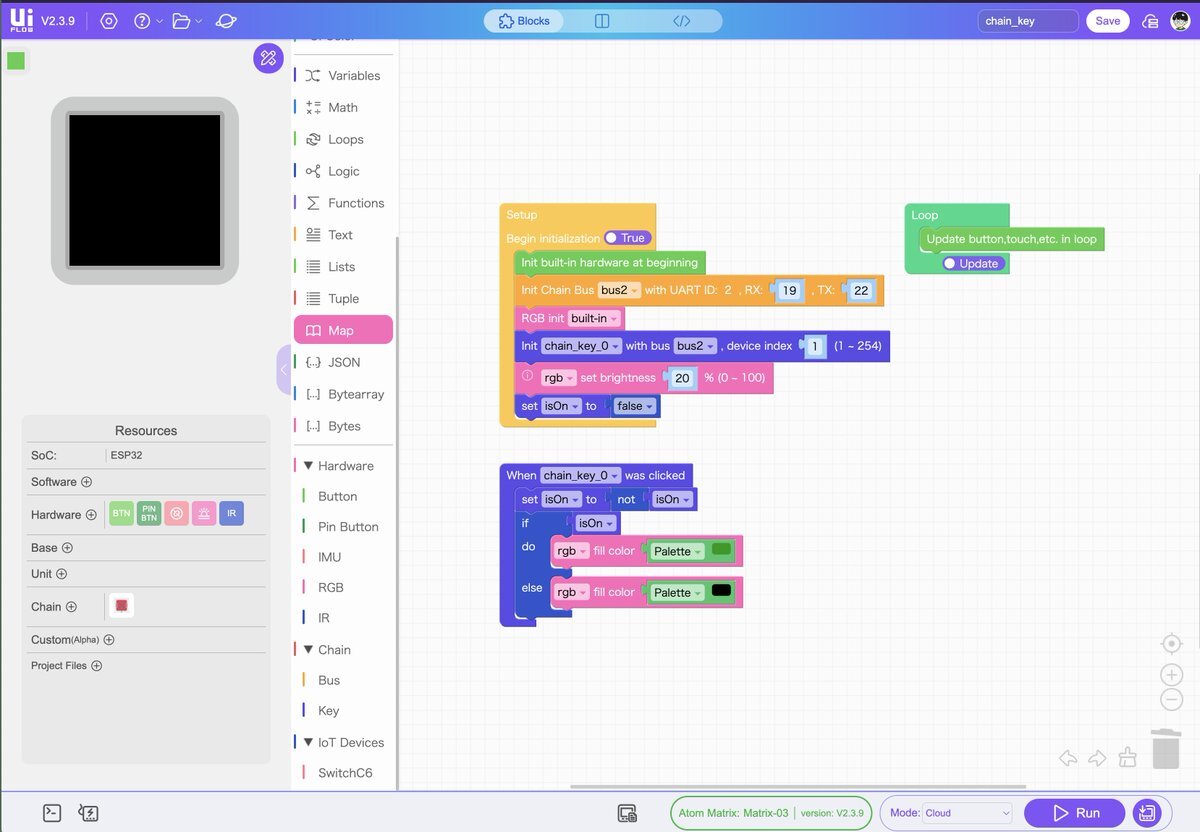The width and height of the screenshot is (1200, 832).
Task: Select the Map block category
Action: [343, 330]
